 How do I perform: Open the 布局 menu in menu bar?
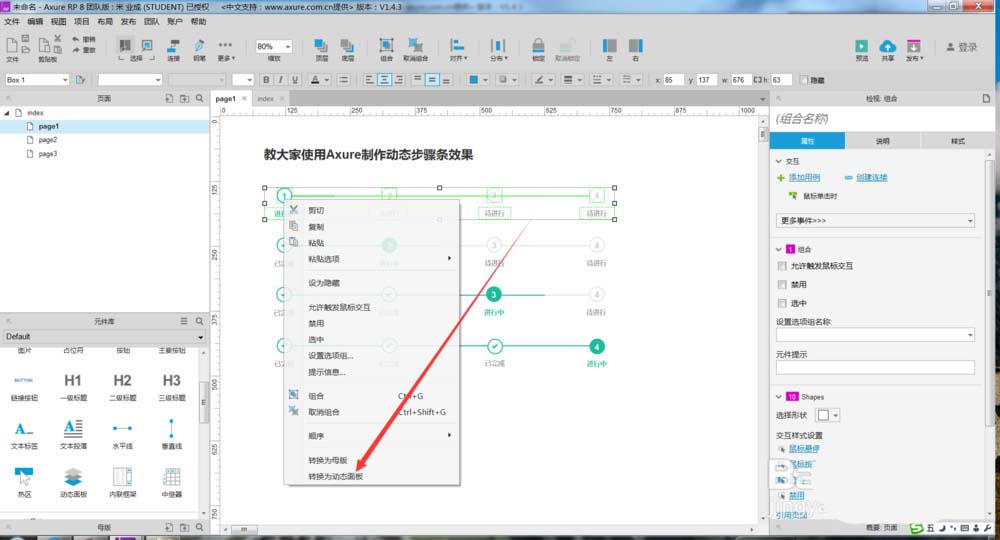point(105,22)
